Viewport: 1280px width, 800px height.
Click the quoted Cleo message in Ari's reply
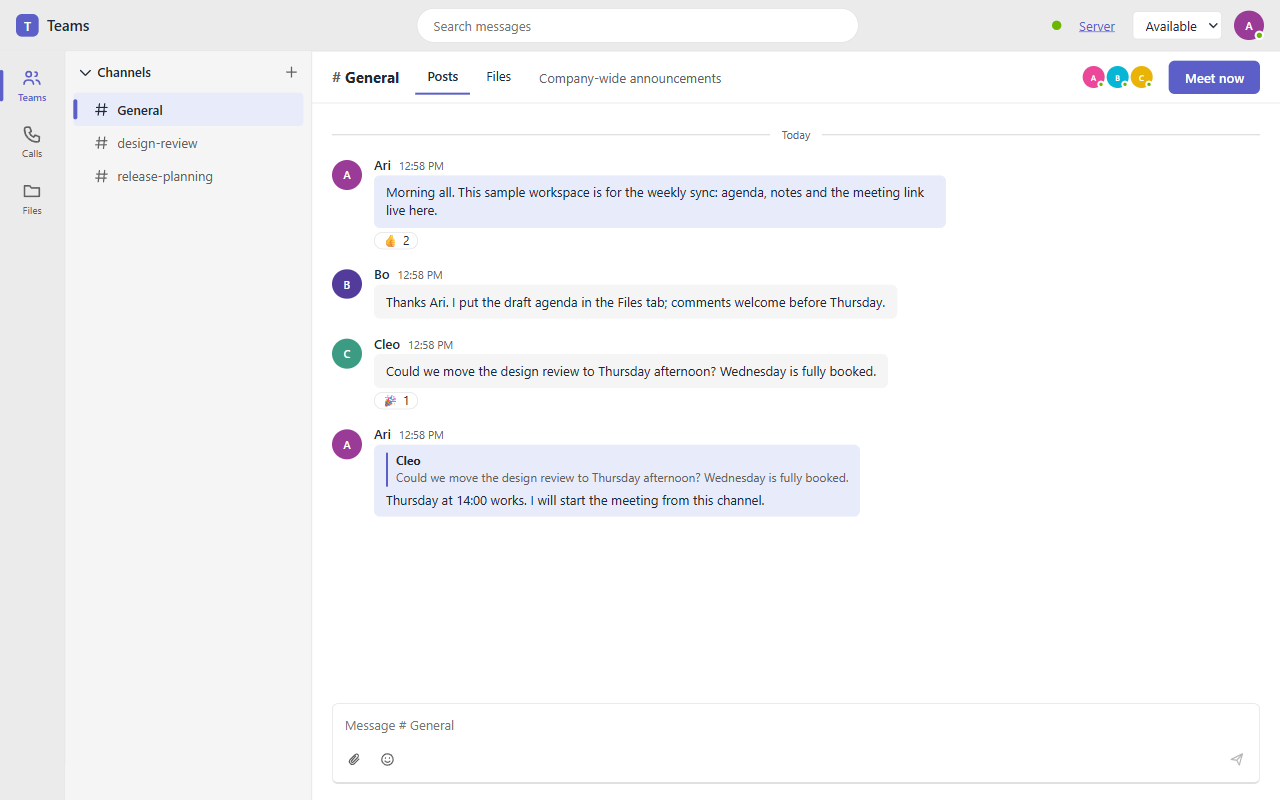[617, 469]
